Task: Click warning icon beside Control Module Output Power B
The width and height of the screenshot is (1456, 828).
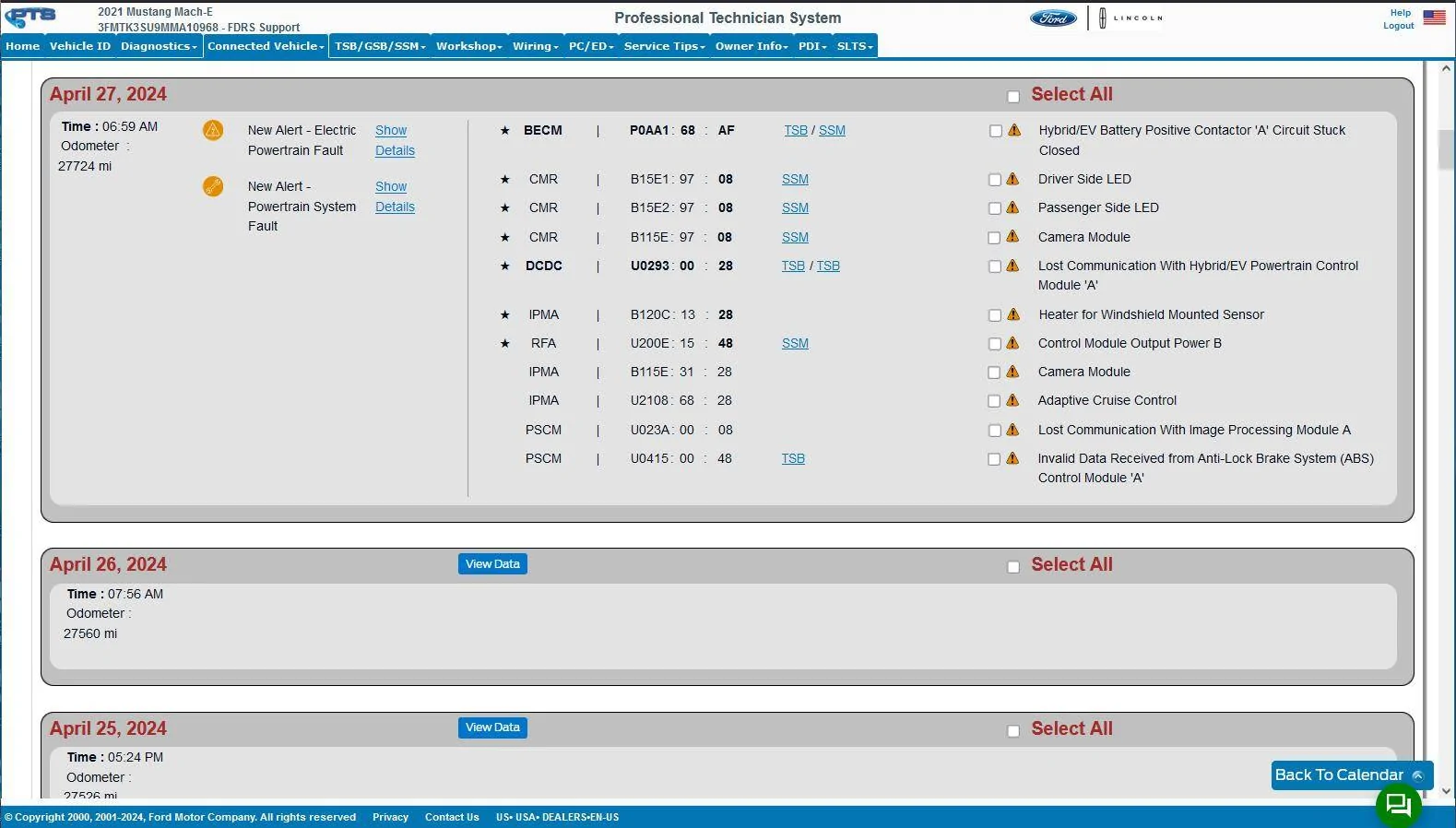Action: click(1013, 343)
